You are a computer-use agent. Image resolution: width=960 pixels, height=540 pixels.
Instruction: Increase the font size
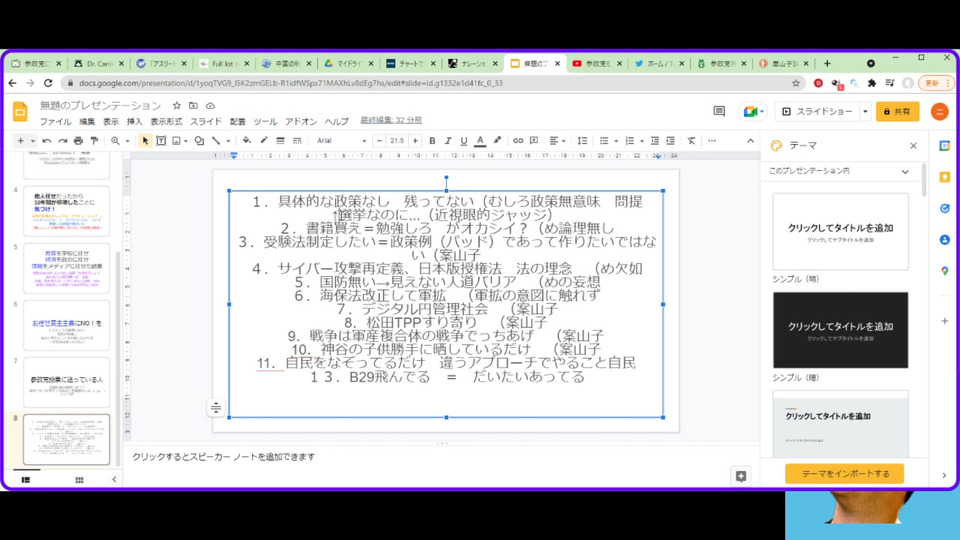click(415, 141)
